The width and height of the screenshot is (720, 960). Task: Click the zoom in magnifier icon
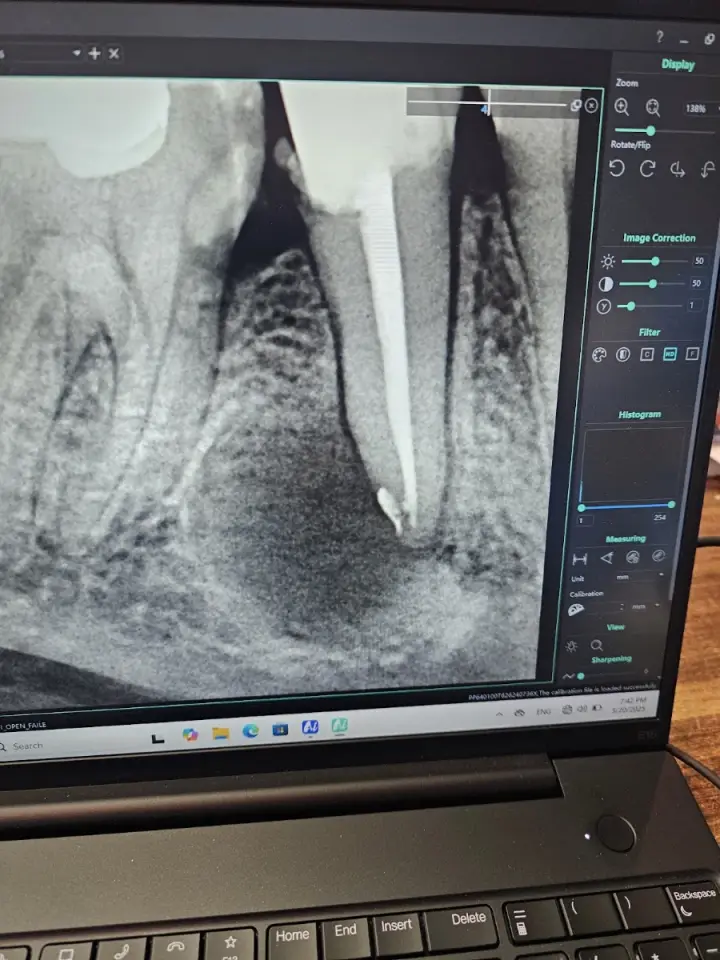[621, 107]
